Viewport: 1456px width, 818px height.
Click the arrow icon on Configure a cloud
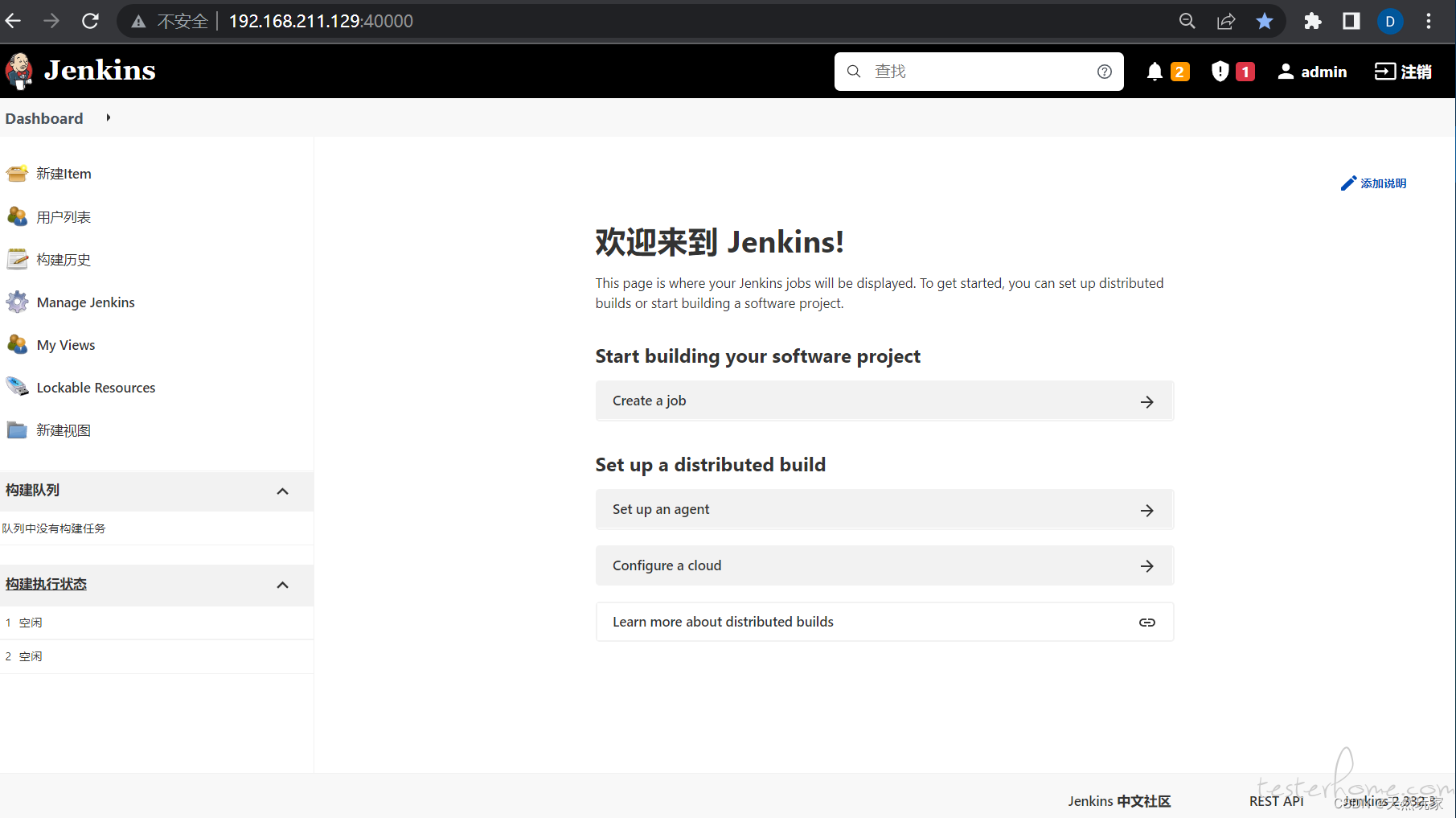[x=1147, y=566]
